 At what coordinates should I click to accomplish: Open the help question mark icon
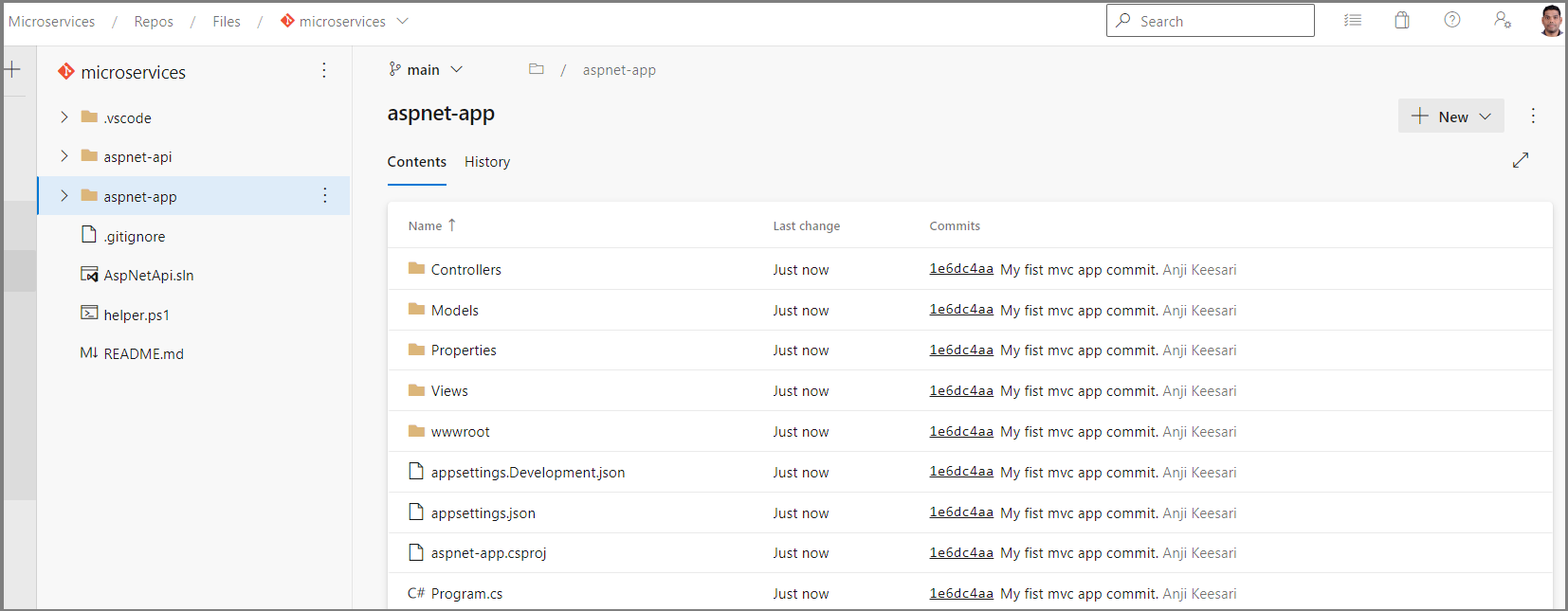click(1452, 20)
